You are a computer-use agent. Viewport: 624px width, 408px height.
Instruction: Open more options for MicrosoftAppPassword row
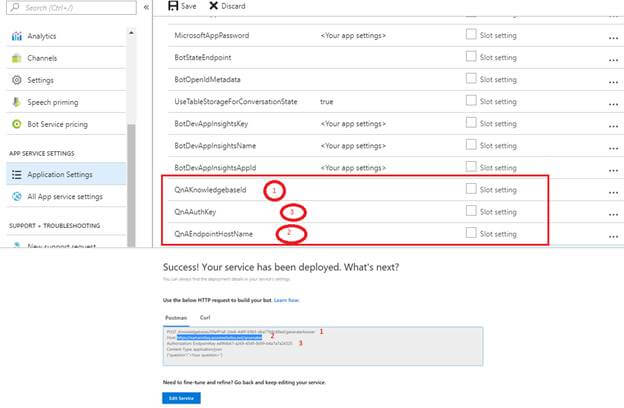point(613,38)
